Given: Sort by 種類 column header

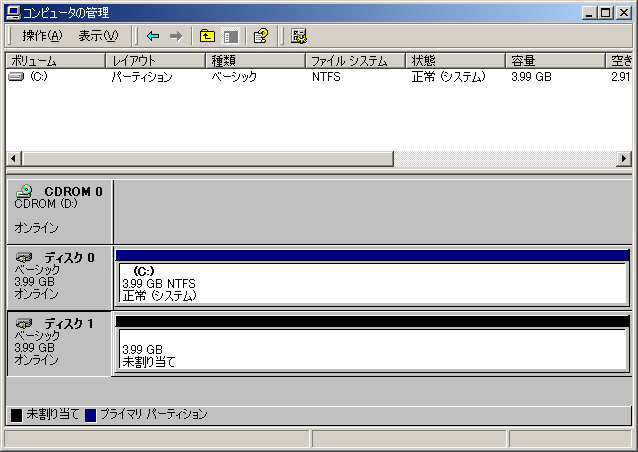Looking at the screenshot, I should click(x=256, y=61).
